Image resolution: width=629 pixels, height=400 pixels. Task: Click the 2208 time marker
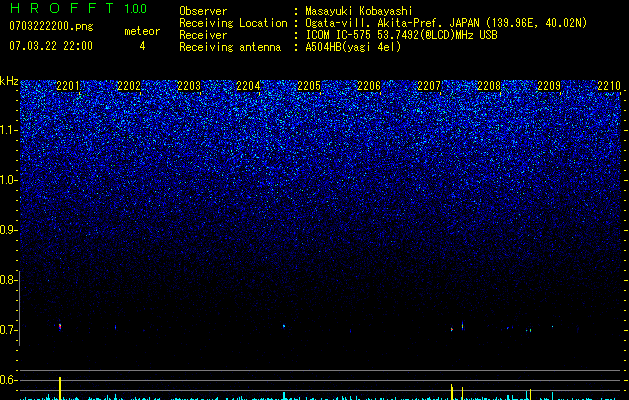pos(489,86)
